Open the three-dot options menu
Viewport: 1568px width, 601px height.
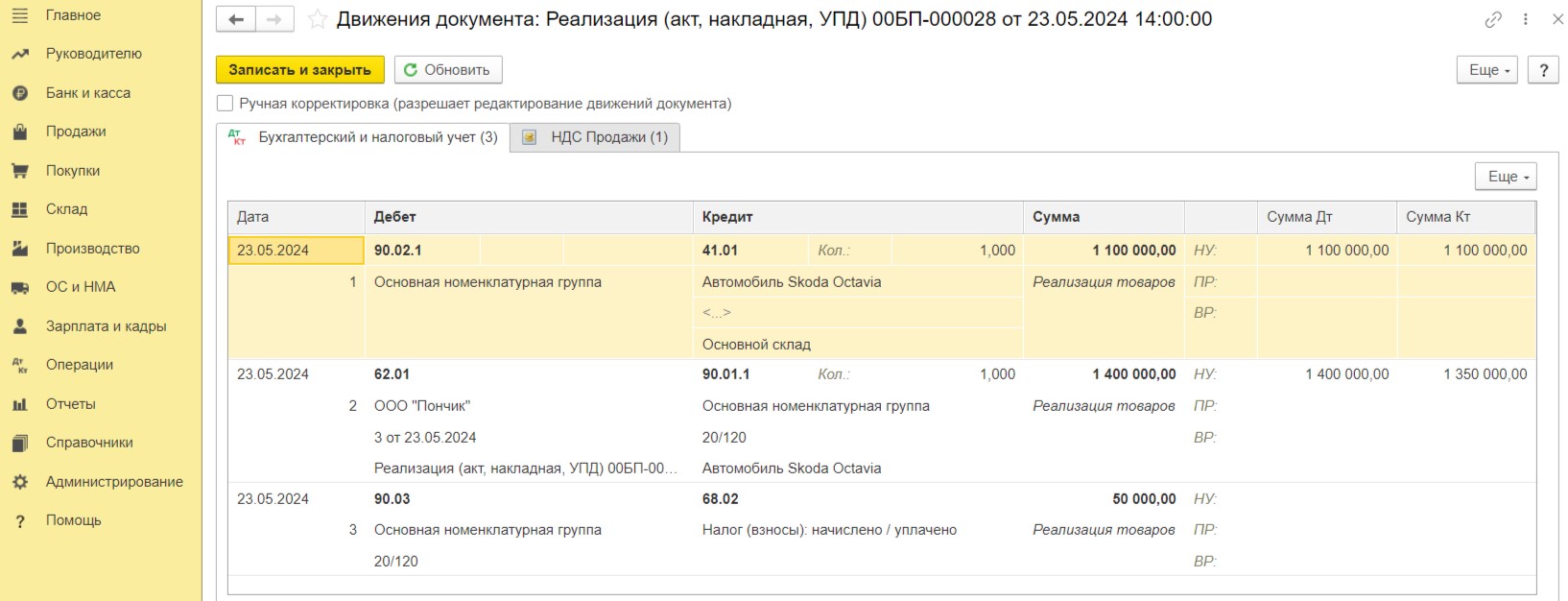tap(1526, 19)
